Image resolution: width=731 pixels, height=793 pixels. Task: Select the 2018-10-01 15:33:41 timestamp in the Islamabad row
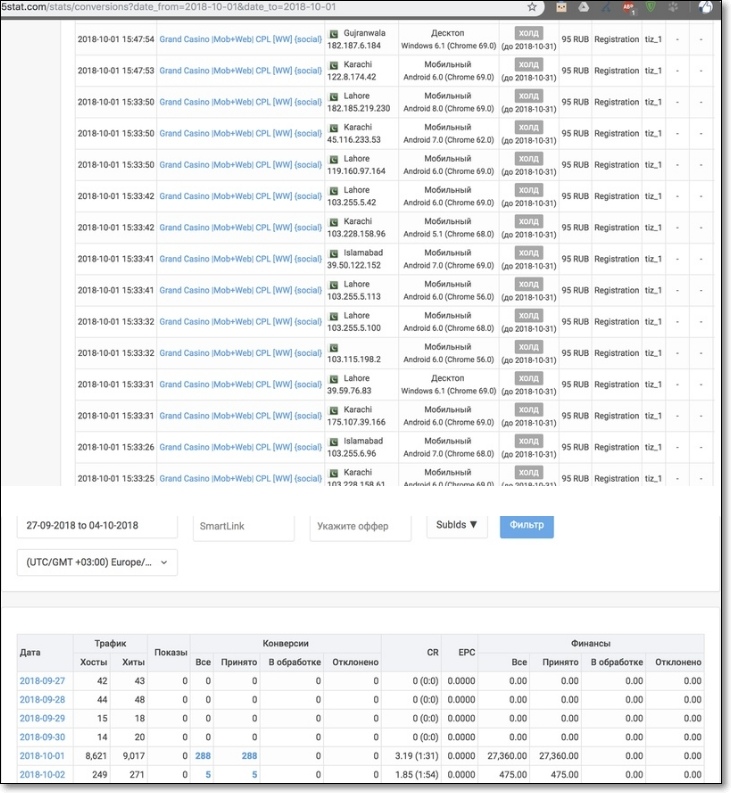[x=115, y=258]
